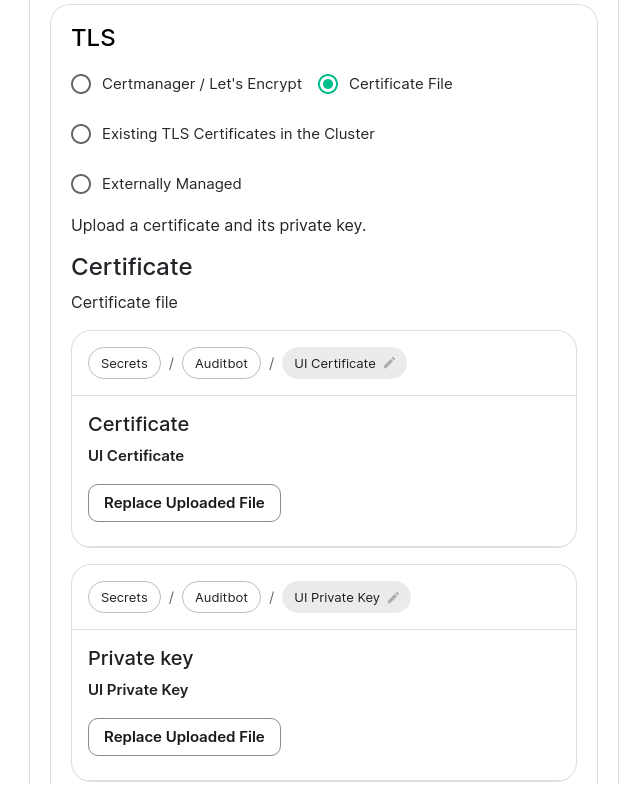
Task: Click the UI Certificate breadcrumb chip text
Action: point(334,363)
